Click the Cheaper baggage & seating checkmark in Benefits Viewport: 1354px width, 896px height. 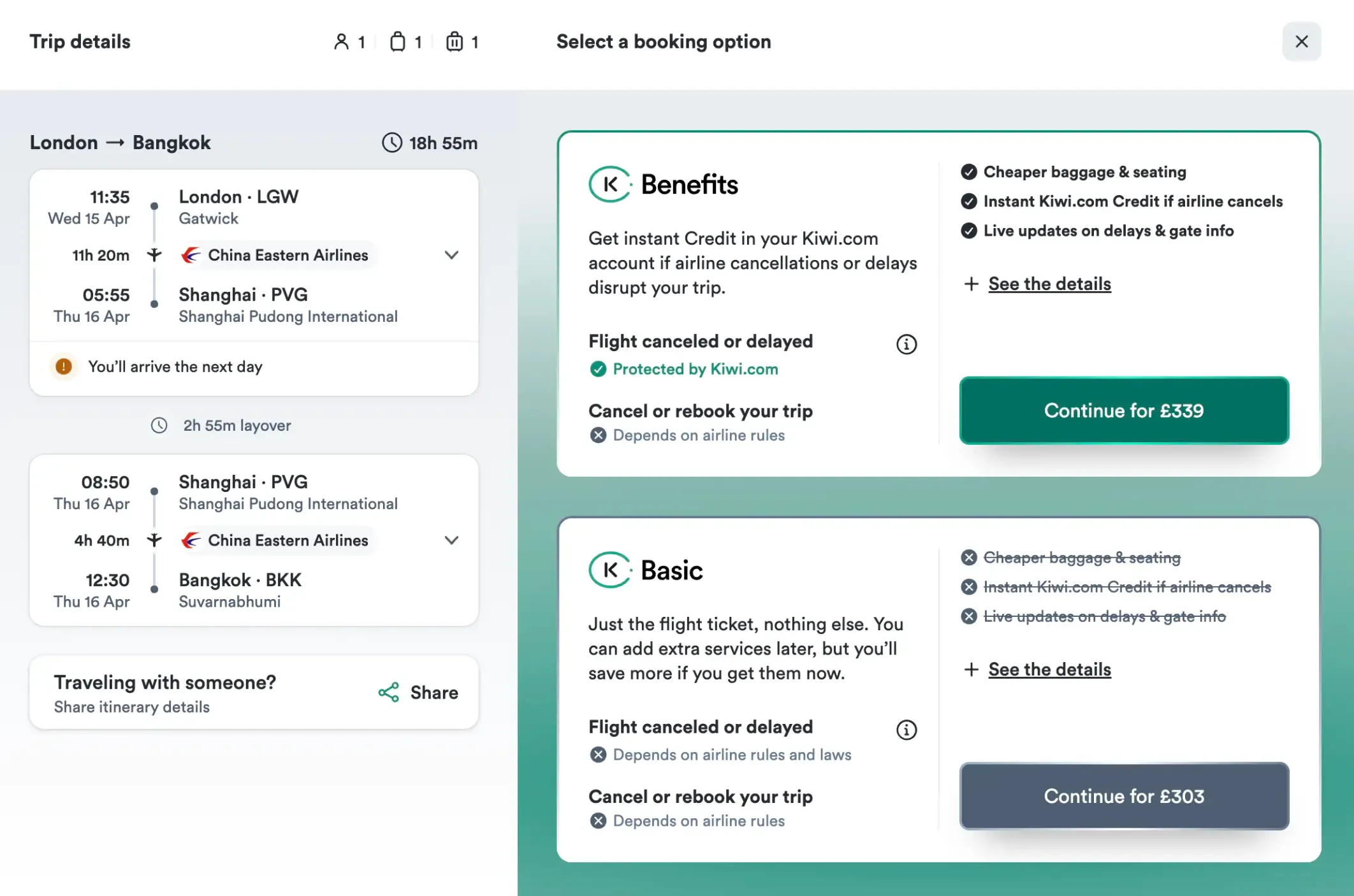(969, 172)
